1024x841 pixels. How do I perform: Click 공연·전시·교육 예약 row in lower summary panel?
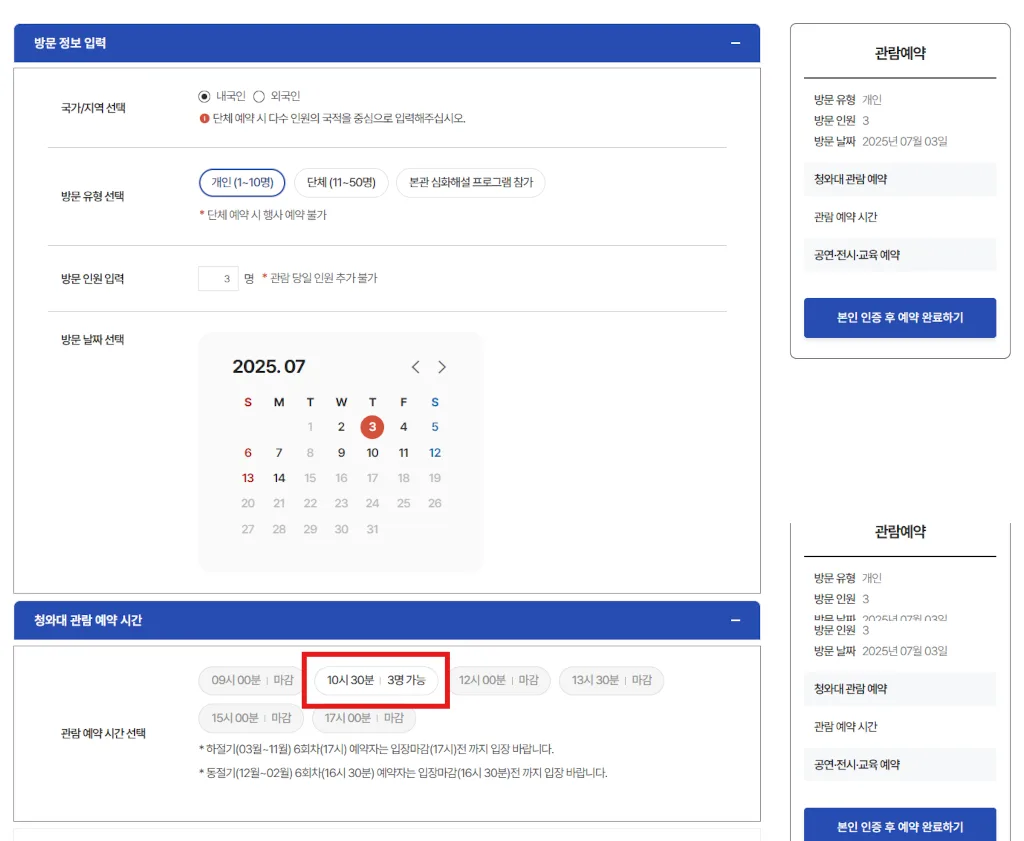tap(900, 765)
